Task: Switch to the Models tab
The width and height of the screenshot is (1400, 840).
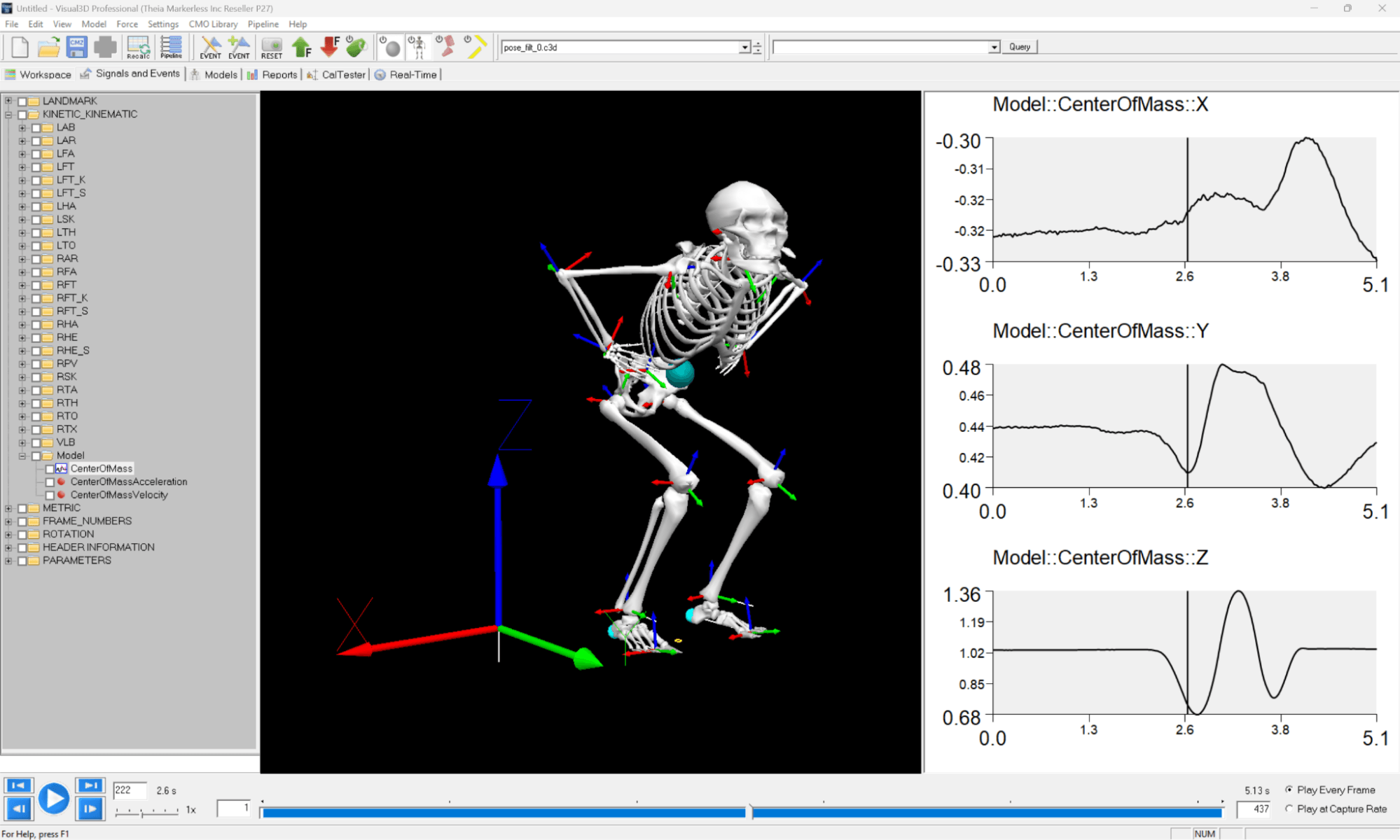Action: click(x=214, y=75)
